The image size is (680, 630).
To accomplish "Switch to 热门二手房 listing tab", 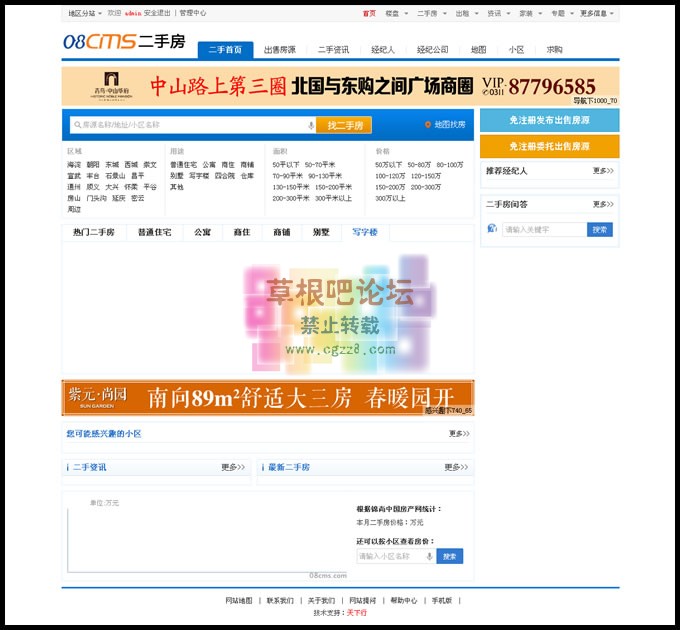I will pos(94,232).
